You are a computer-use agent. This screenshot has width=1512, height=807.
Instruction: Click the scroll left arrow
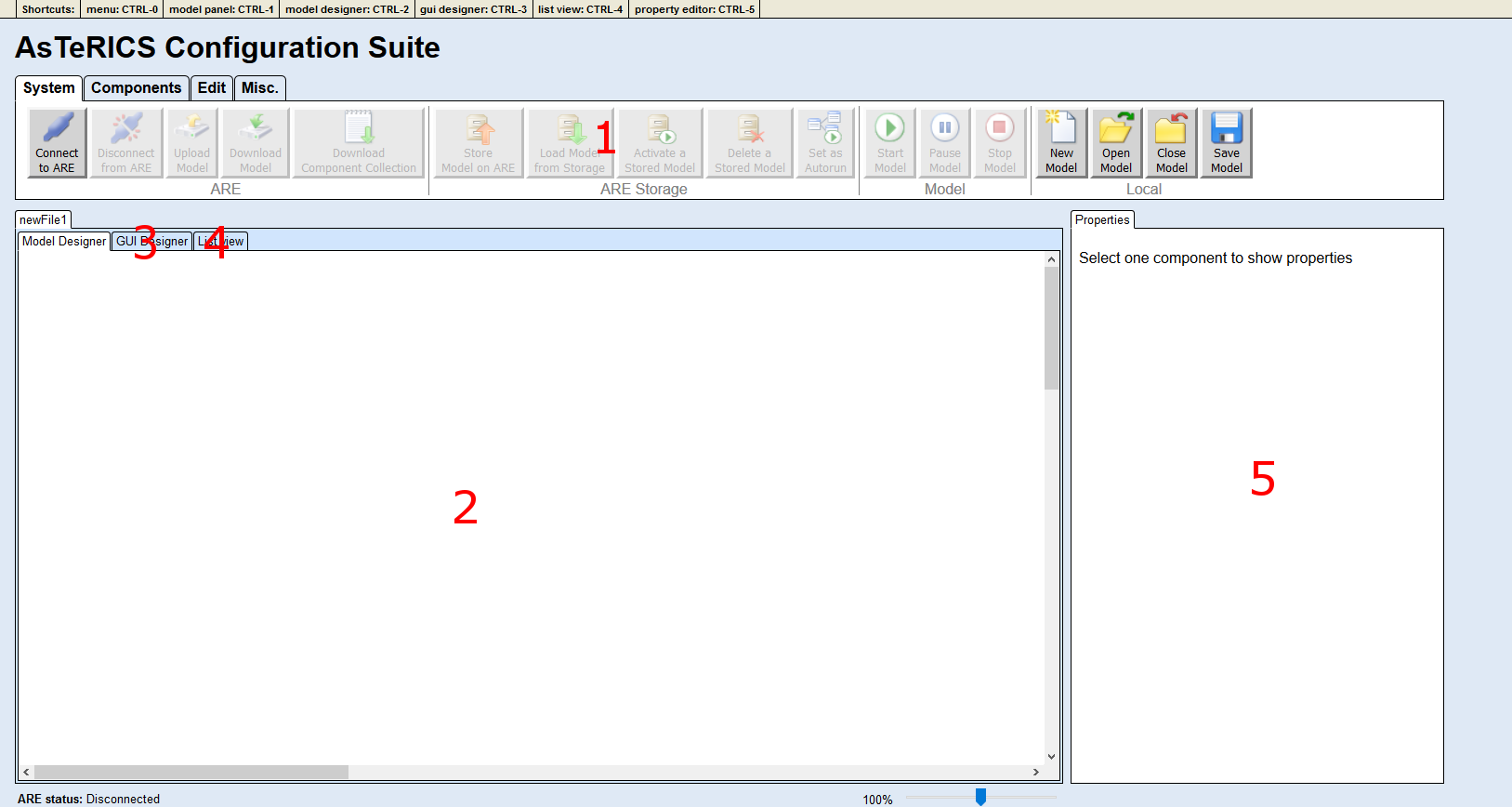point(26,772)
